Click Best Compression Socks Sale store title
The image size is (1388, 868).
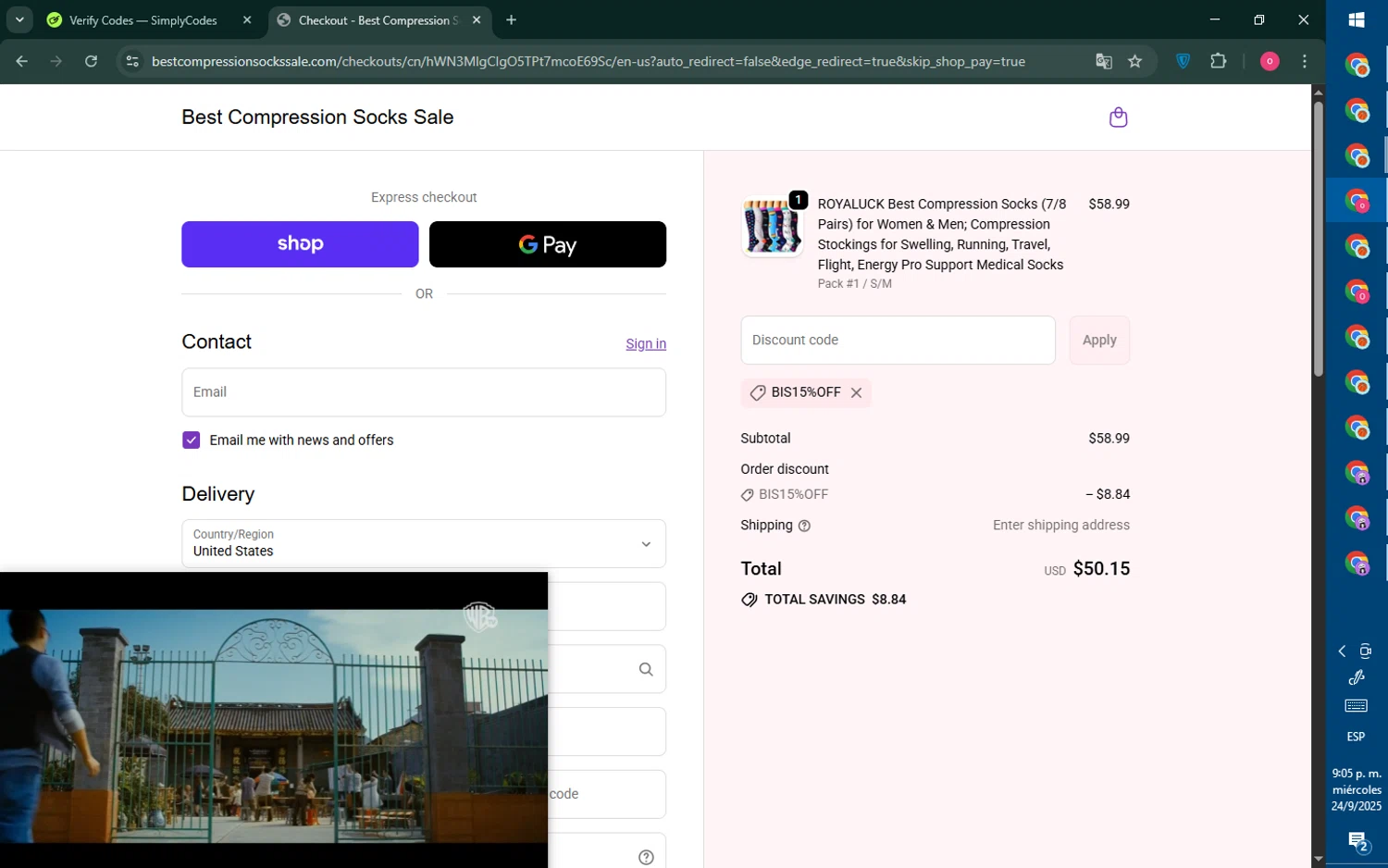click(x=317, y=117)
